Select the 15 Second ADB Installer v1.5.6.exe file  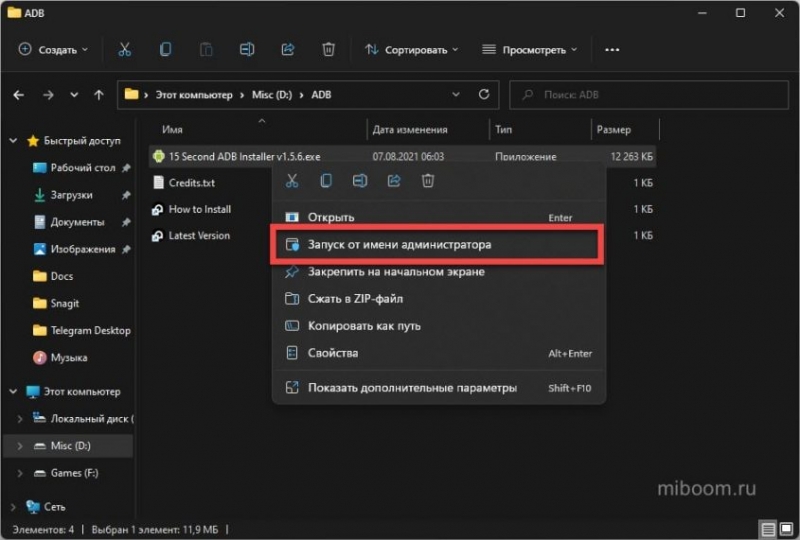click(x=402, y=156)
